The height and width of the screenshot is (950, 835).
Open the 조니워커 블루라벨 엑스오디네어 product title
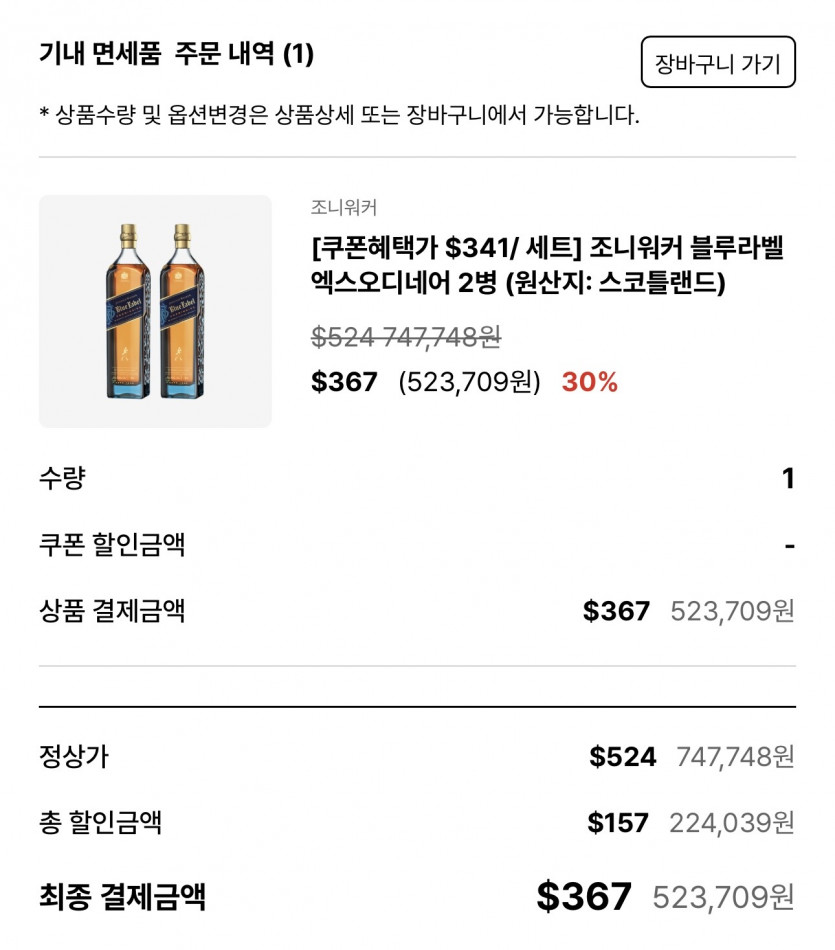pyautogui.click(x=547, y=265)
